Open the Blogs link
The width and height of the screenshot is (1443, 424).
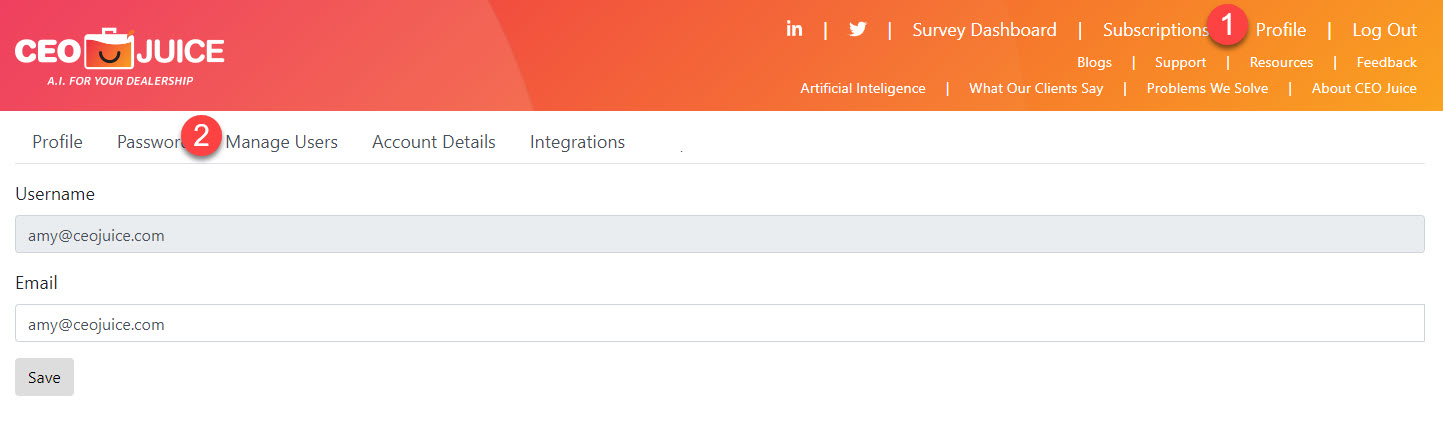1094,62
